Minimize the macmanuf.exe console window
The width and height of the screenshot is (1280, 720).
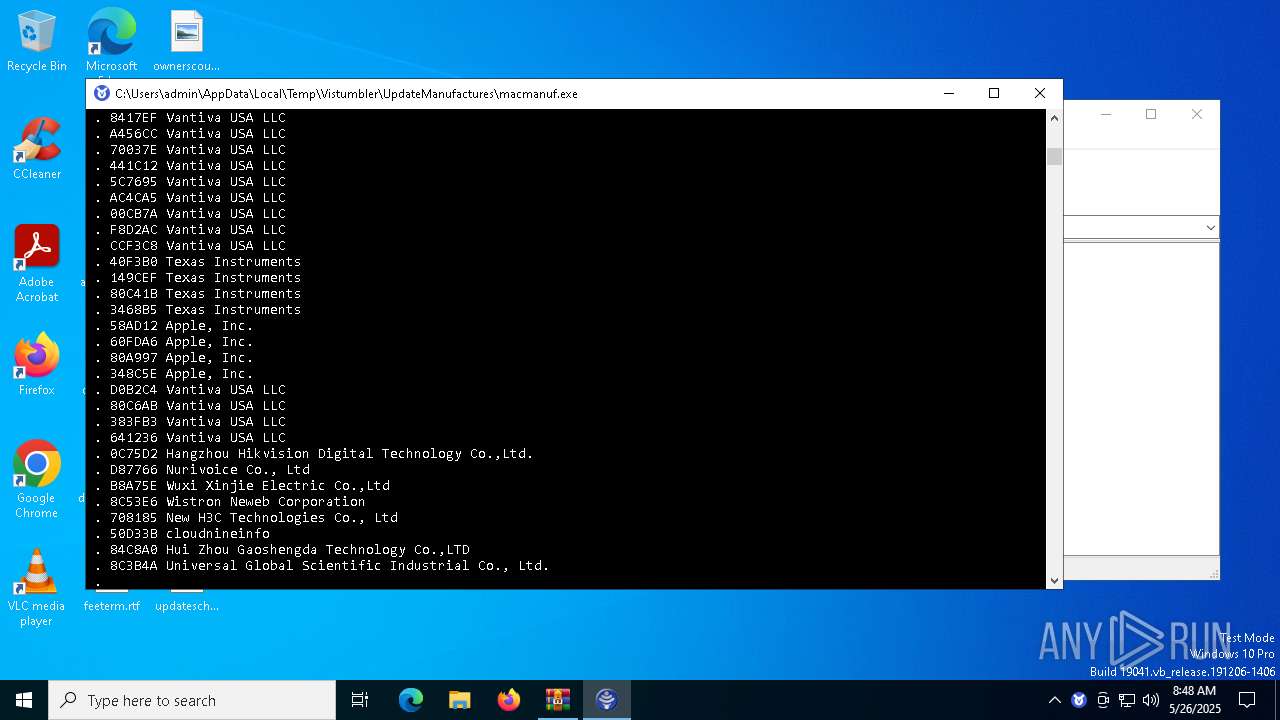click(x=948, y=93)
